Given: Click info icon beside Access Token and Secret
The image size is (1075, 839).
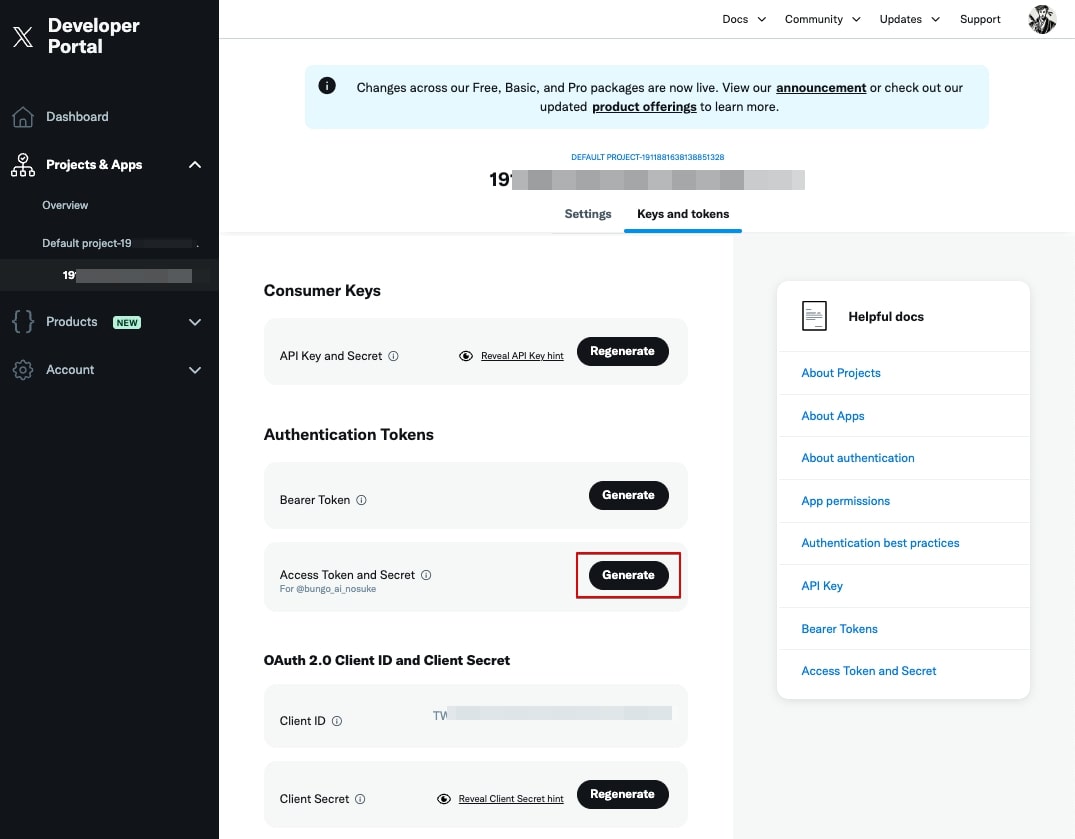Looking at the screenshot, I should click(426, 574).
